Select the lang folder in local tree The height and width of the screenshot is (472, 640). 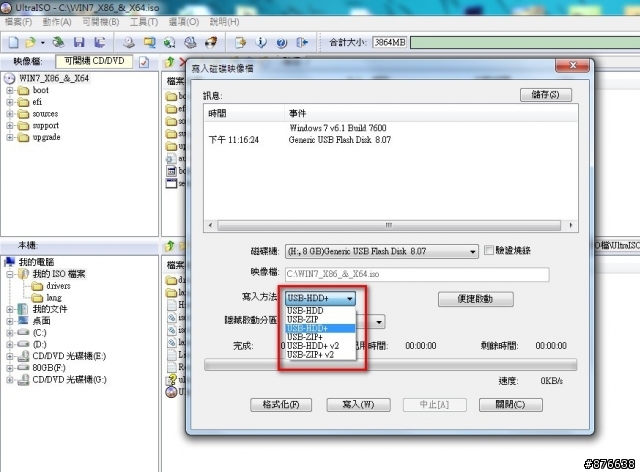[53, 298]
